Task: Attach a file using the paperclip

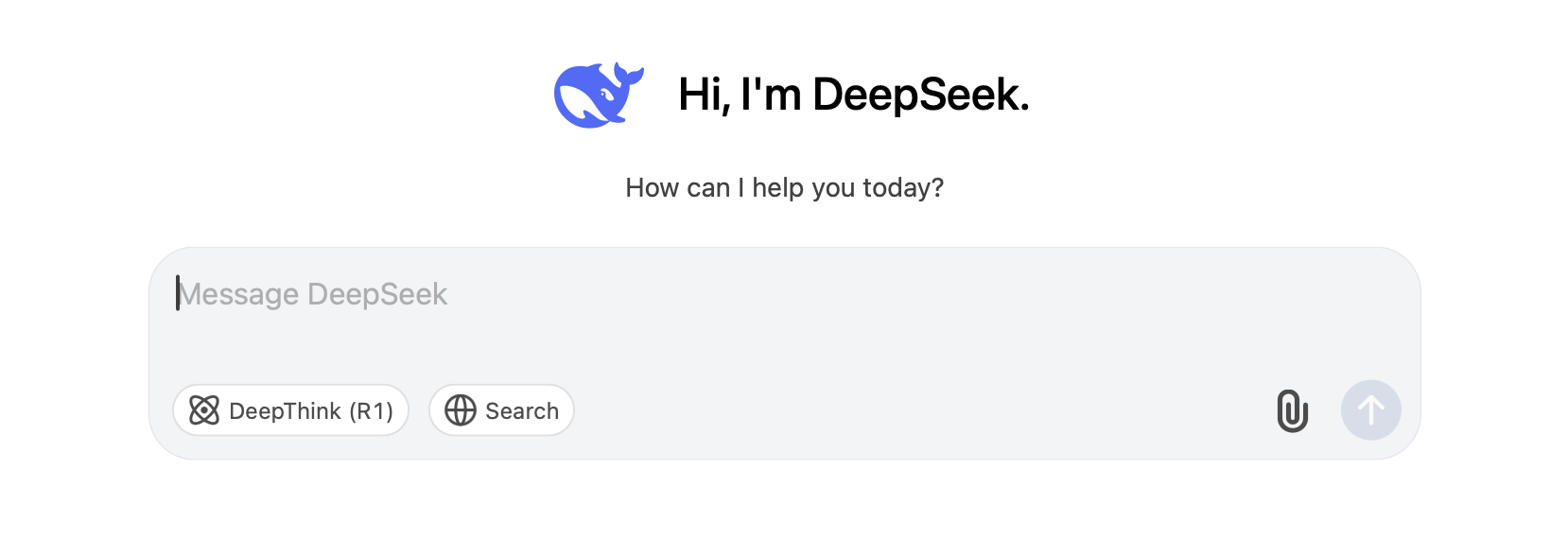Action: click(x=1292, y=410)
